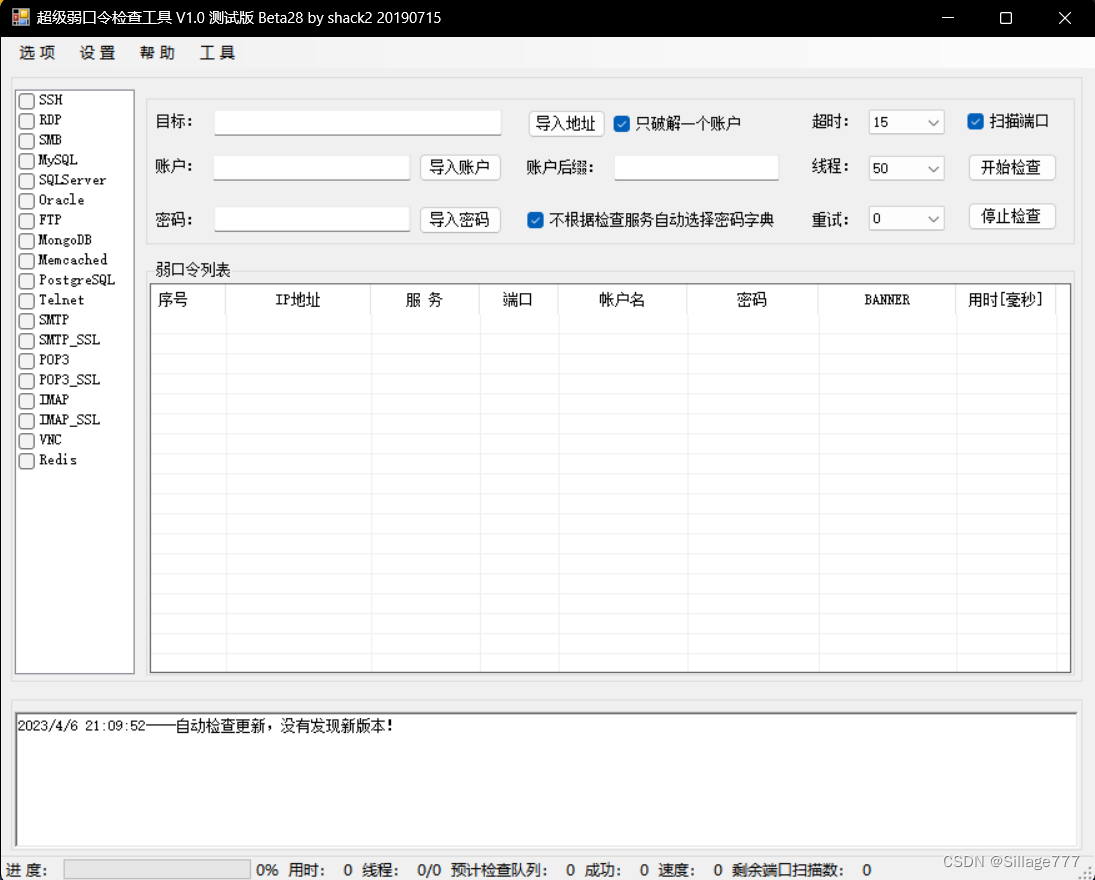The height and width of the screenshot is (880, 1095).
Task: Toggle the 扫描端口 checkbox
Action: tap(976, 122)
